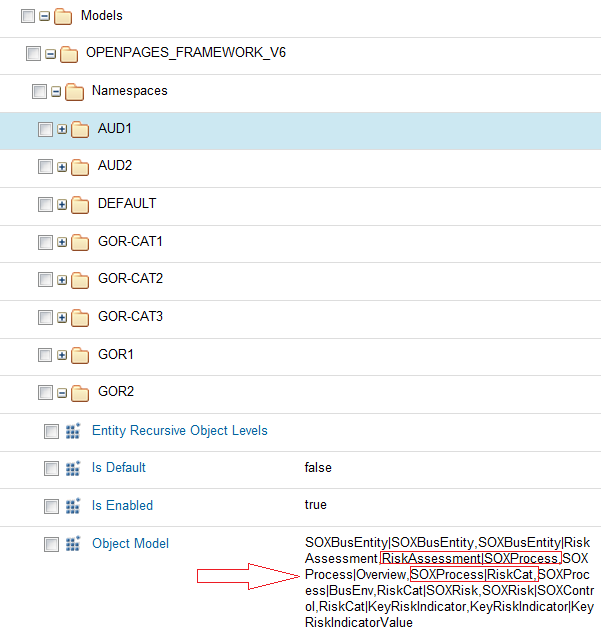Open the Object Model setting link

click(x=130, y=543)
